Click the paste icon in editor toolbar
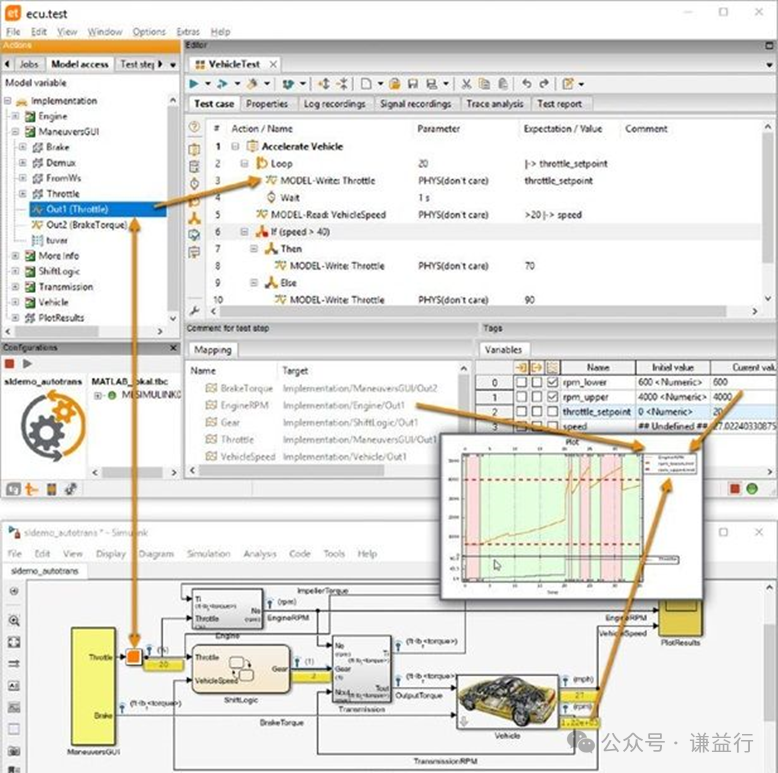This screenshot has height=773, width=778. click(503, 84)
